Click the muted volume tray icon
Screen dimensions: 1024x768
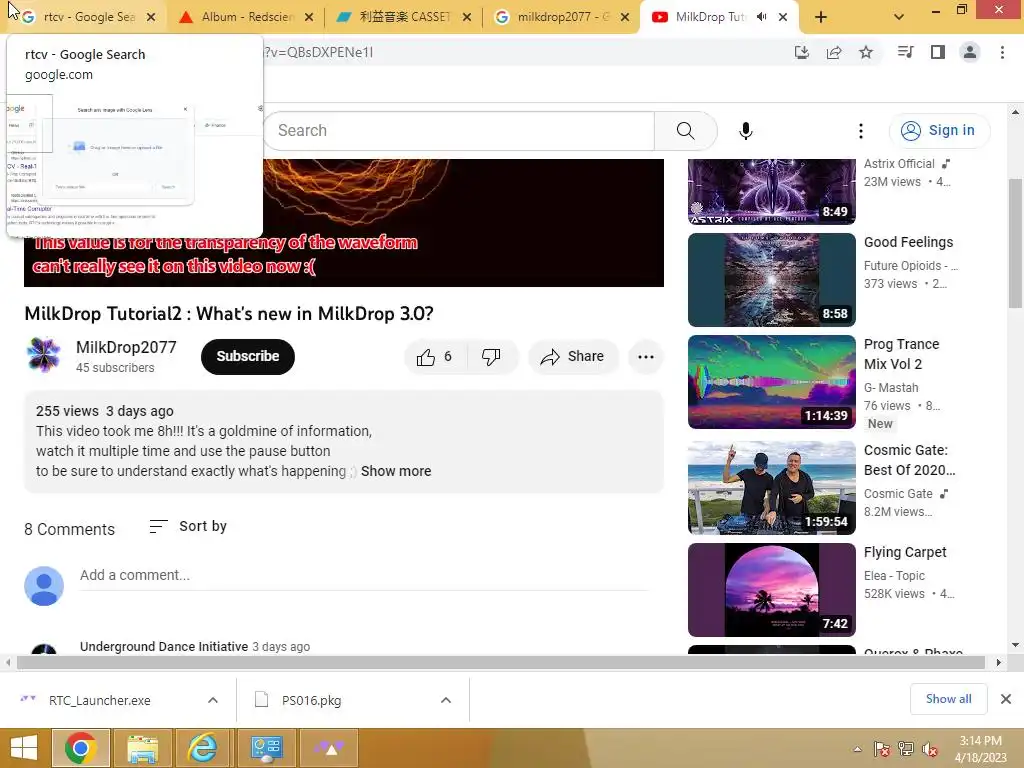[x=930, y=749]
